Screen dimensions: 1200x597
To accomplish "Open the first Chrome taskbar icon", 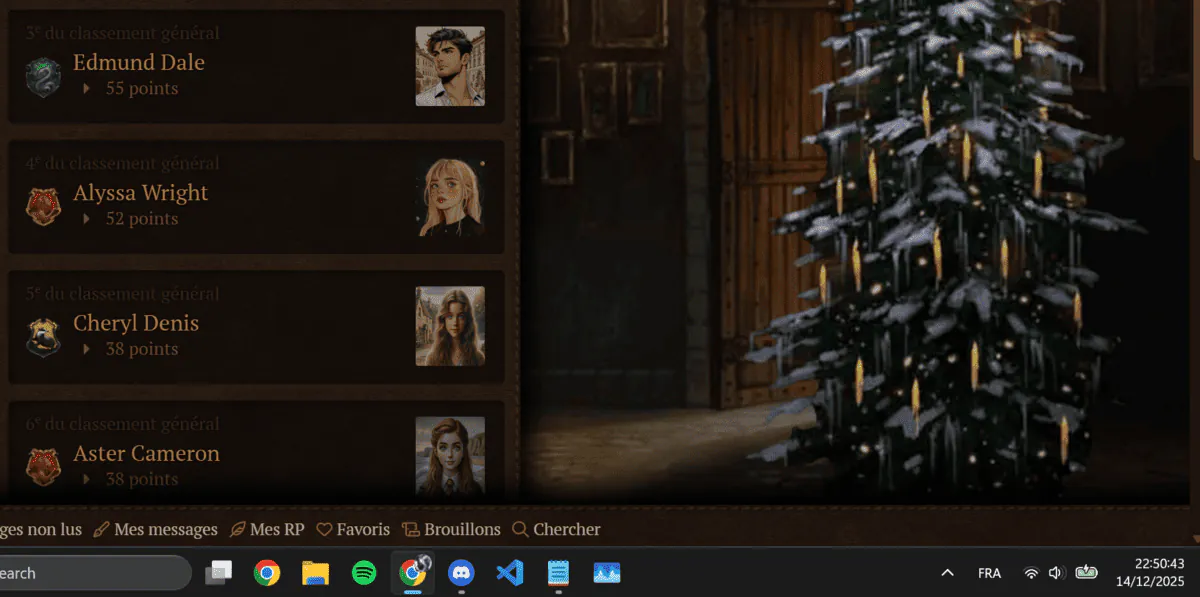I will pyautogui.click(x=266, y=573).
